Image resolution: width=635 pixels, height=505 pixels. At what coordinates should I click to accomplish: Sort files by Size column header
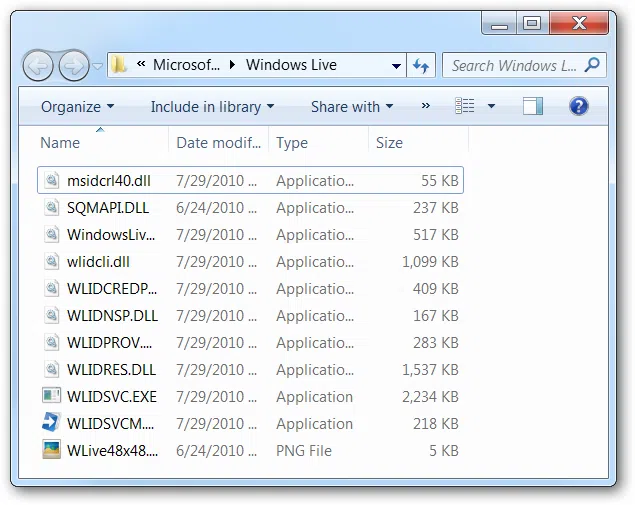(x=389, y=143)
